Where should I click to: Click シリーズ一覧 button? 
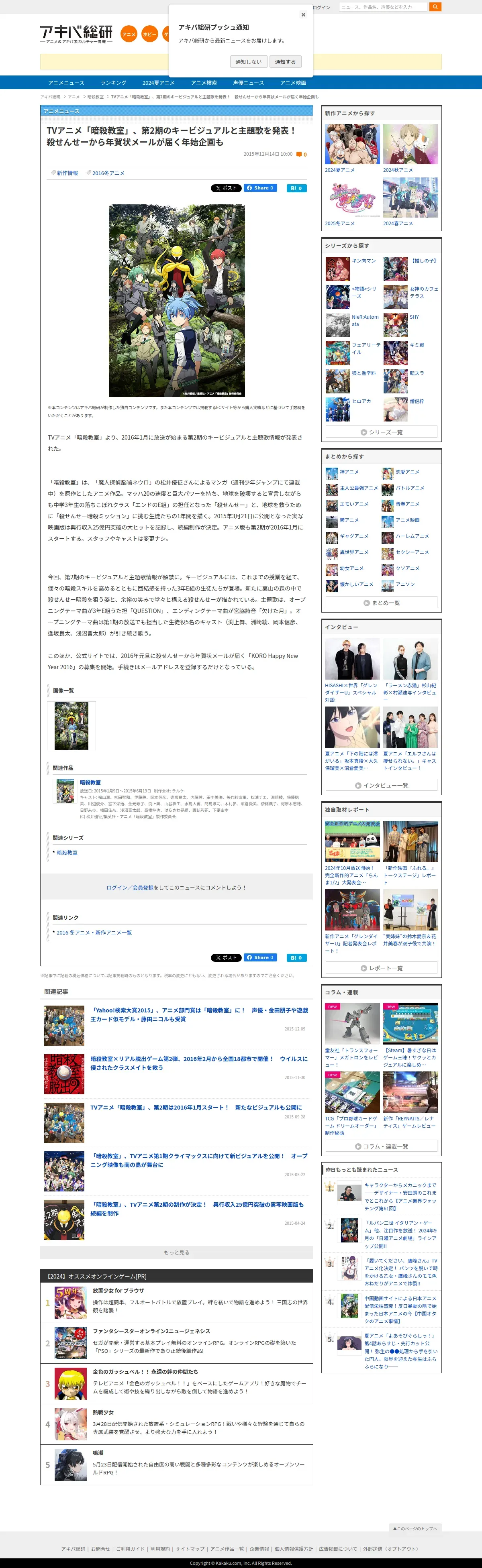382,432
